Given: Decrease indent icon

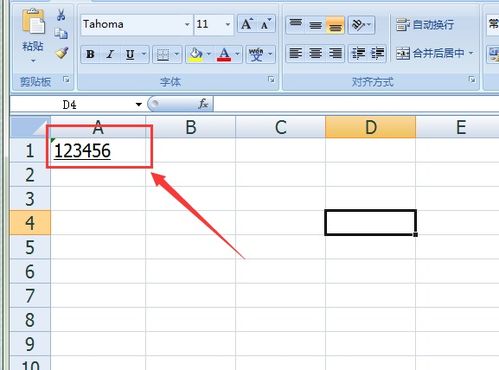Looking at the screenshot, I should click(x=359, y=53).
